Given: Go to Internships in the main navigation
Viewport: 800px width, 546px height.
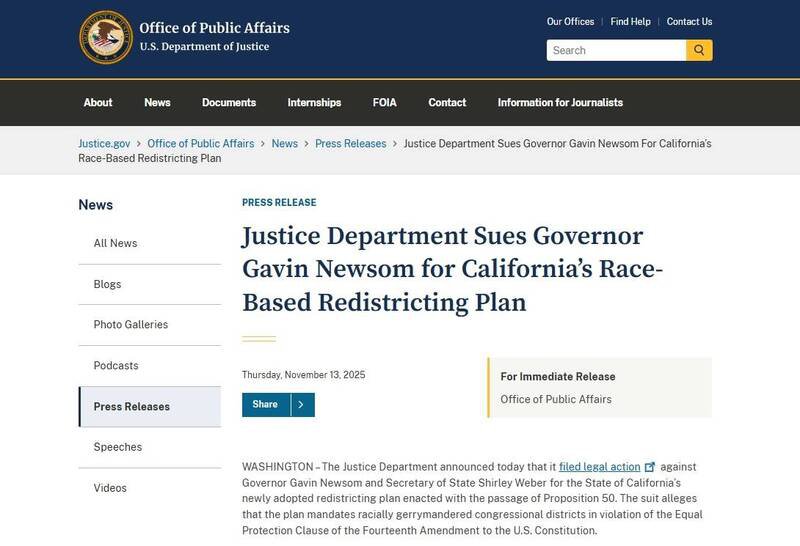Looking at the screenshot, I should (x=314, y=102).
